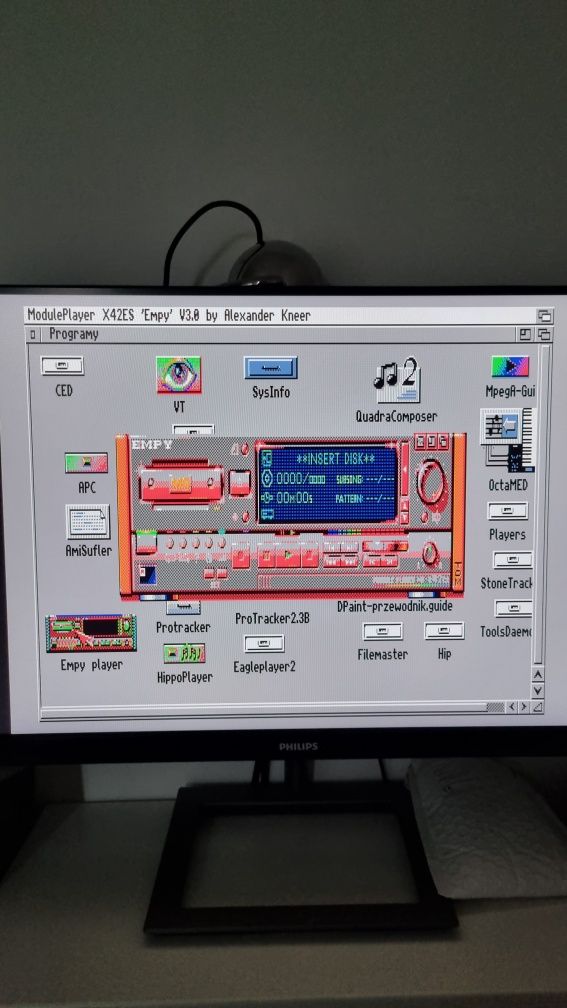Click the scroll right arrow of Programy window

[x=524, y=707]
